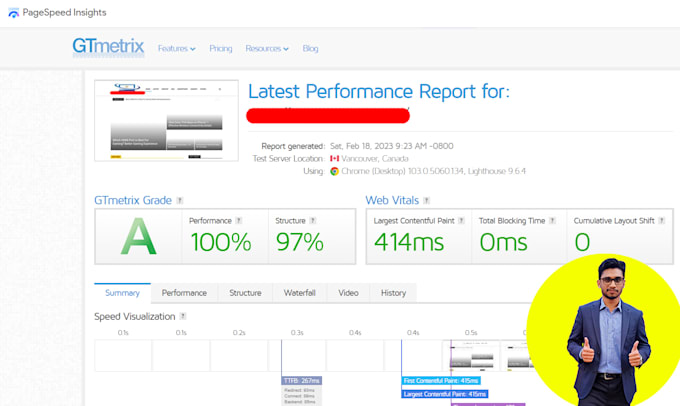Open the Pricing page link
The height and width of the screenshot is (406, 680).
(x=221, y=49)
